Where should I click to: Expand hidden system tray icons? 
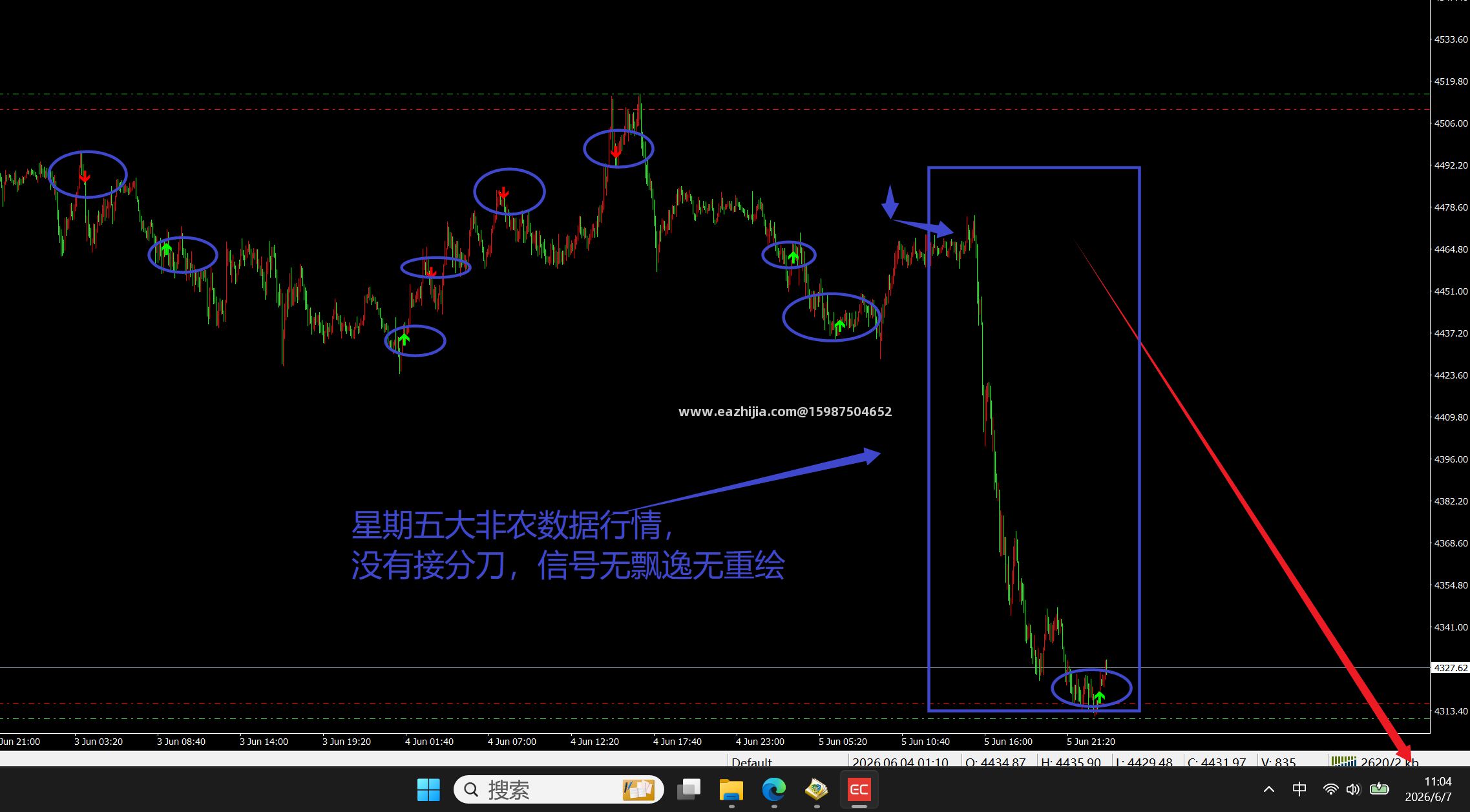click(1269, 789)
